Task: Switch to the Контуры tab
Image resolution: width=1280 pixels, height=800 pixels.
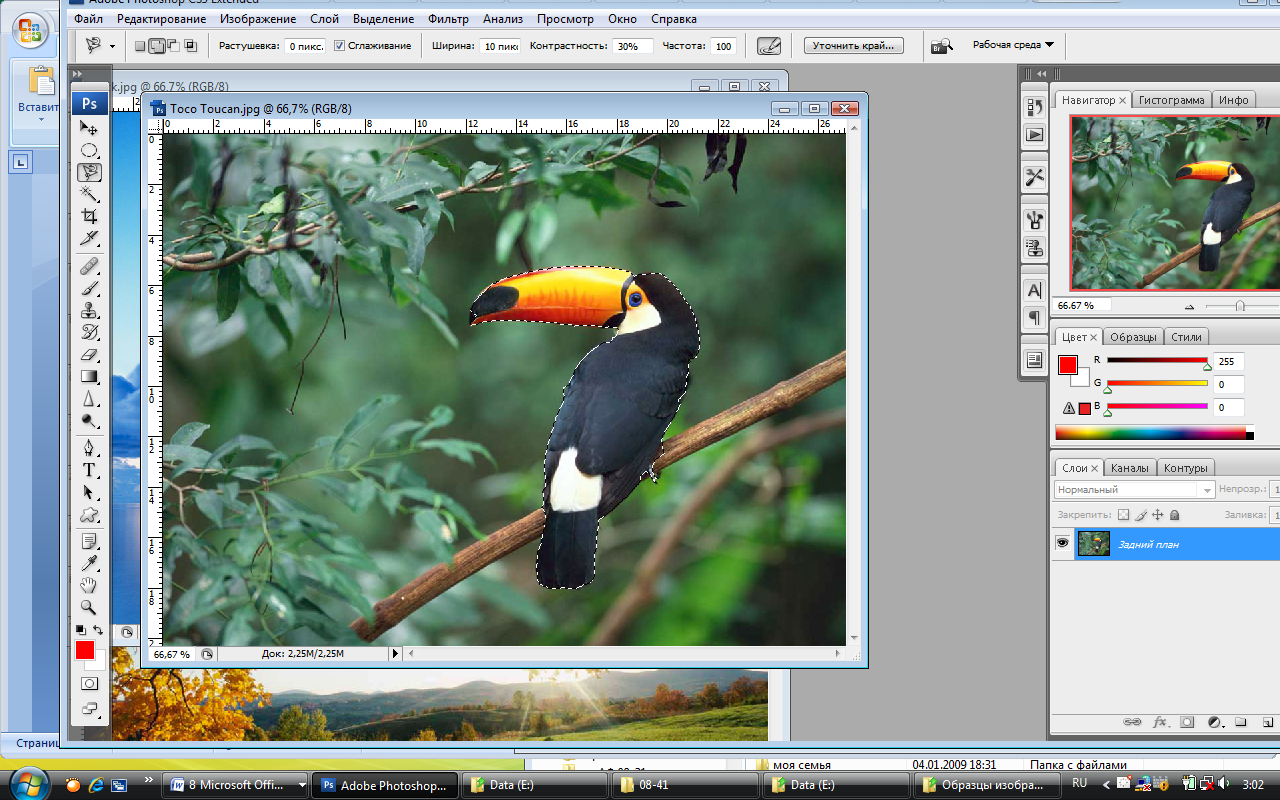Action: [x=1186, y=467]
